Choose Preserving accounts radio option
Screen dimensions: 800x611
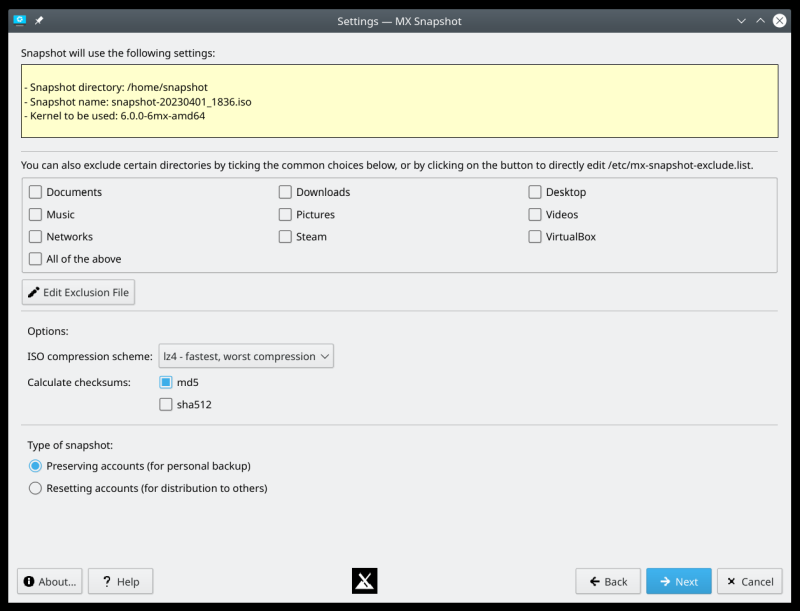coord(36,466)
